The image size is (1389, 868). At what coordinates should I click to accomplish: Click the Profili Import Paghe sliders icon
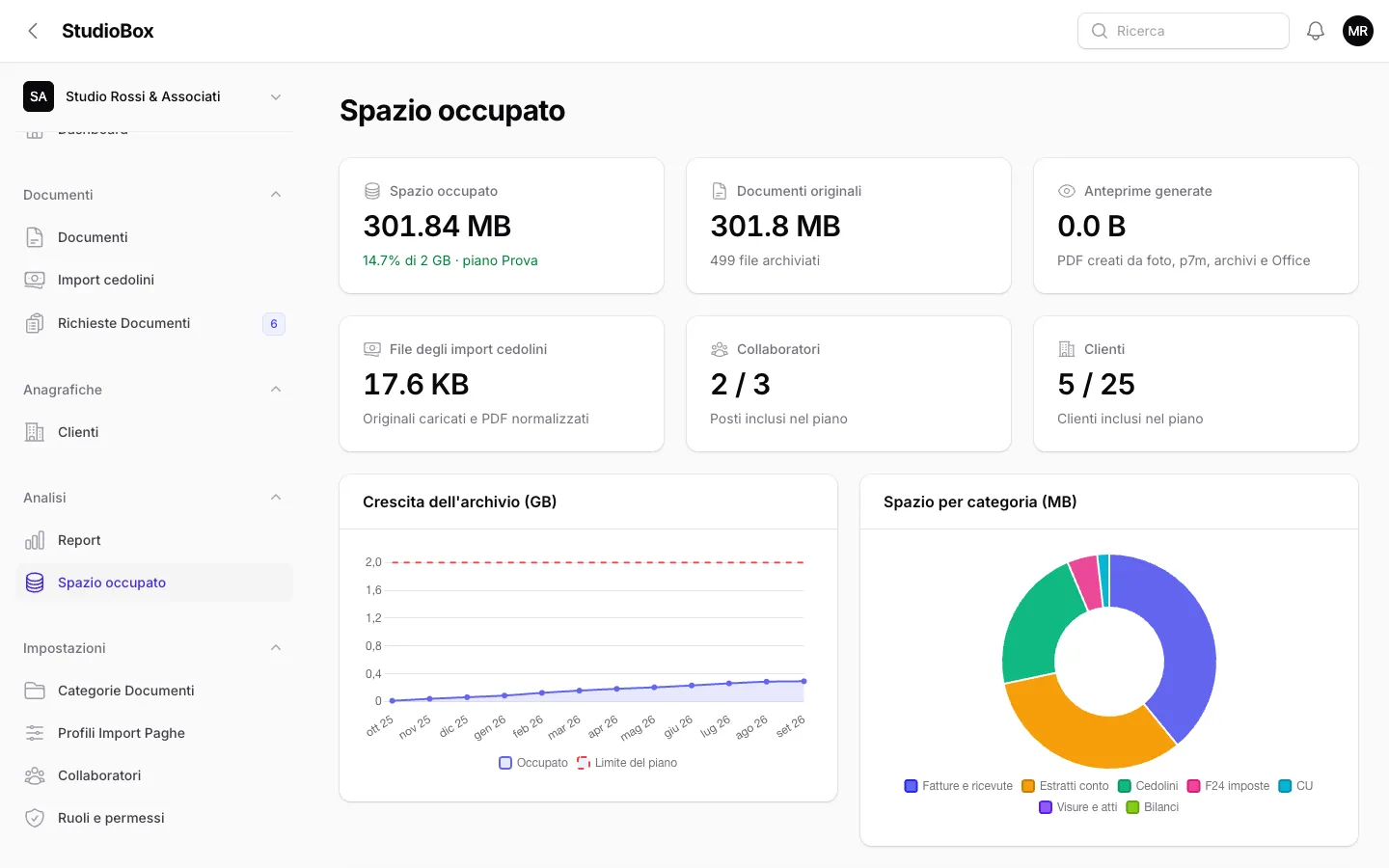tap(35, 733)
